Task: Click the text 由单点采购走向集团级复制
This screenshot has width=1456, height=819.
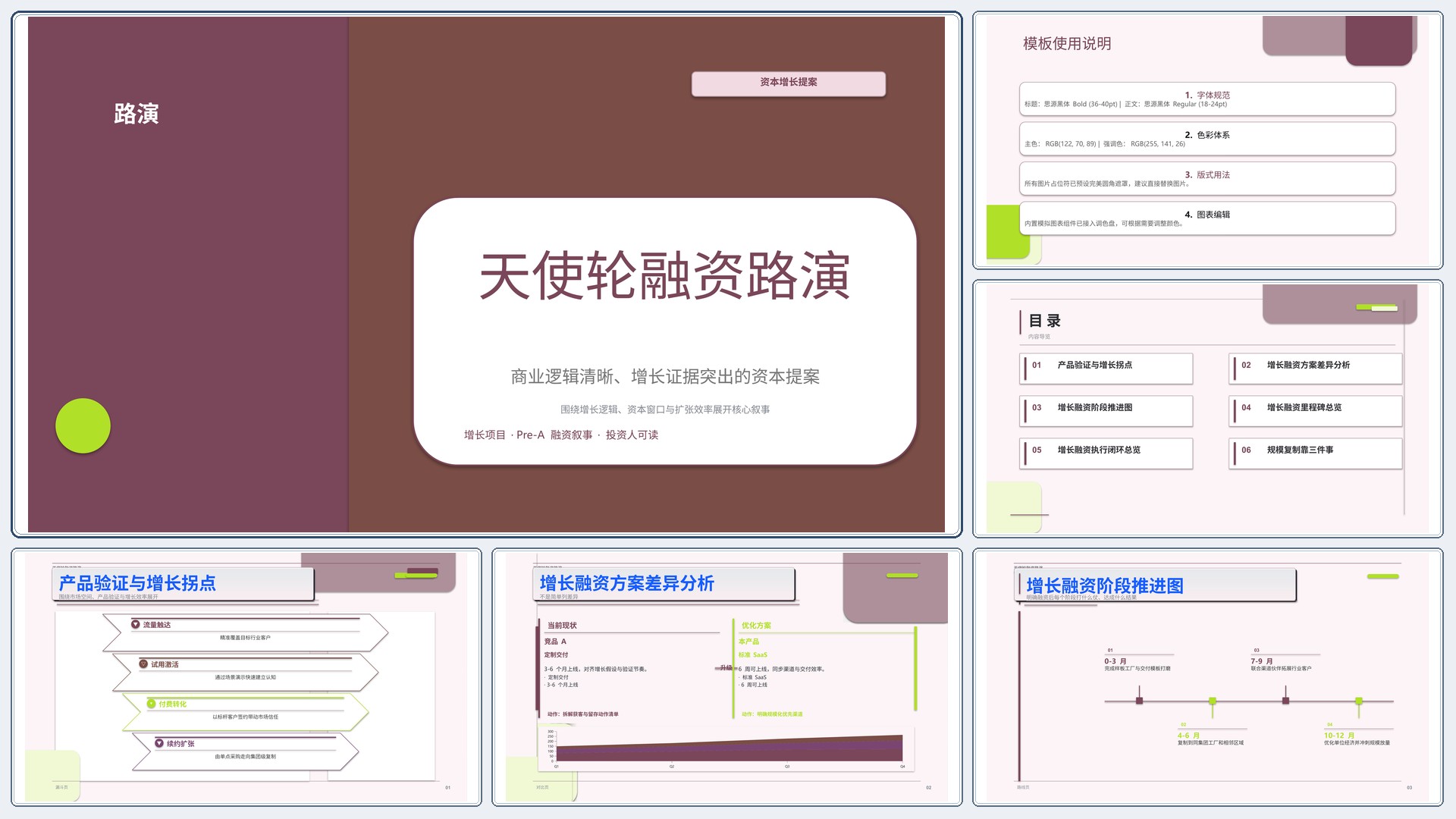Action: point(245,756)
